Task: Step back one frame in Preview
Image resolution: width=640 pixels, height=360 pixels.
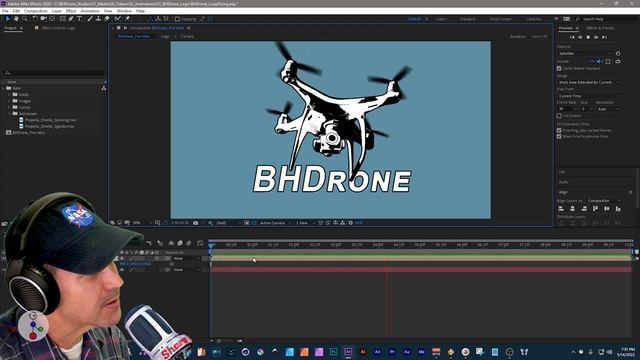Action: click(580, 37)
